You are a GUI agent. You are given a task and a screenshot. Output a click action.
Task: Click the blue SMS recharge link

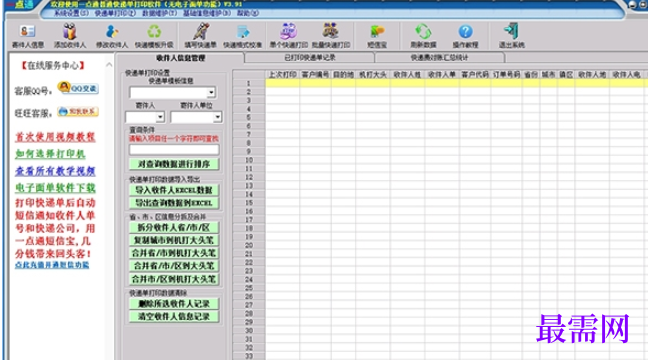52,265
